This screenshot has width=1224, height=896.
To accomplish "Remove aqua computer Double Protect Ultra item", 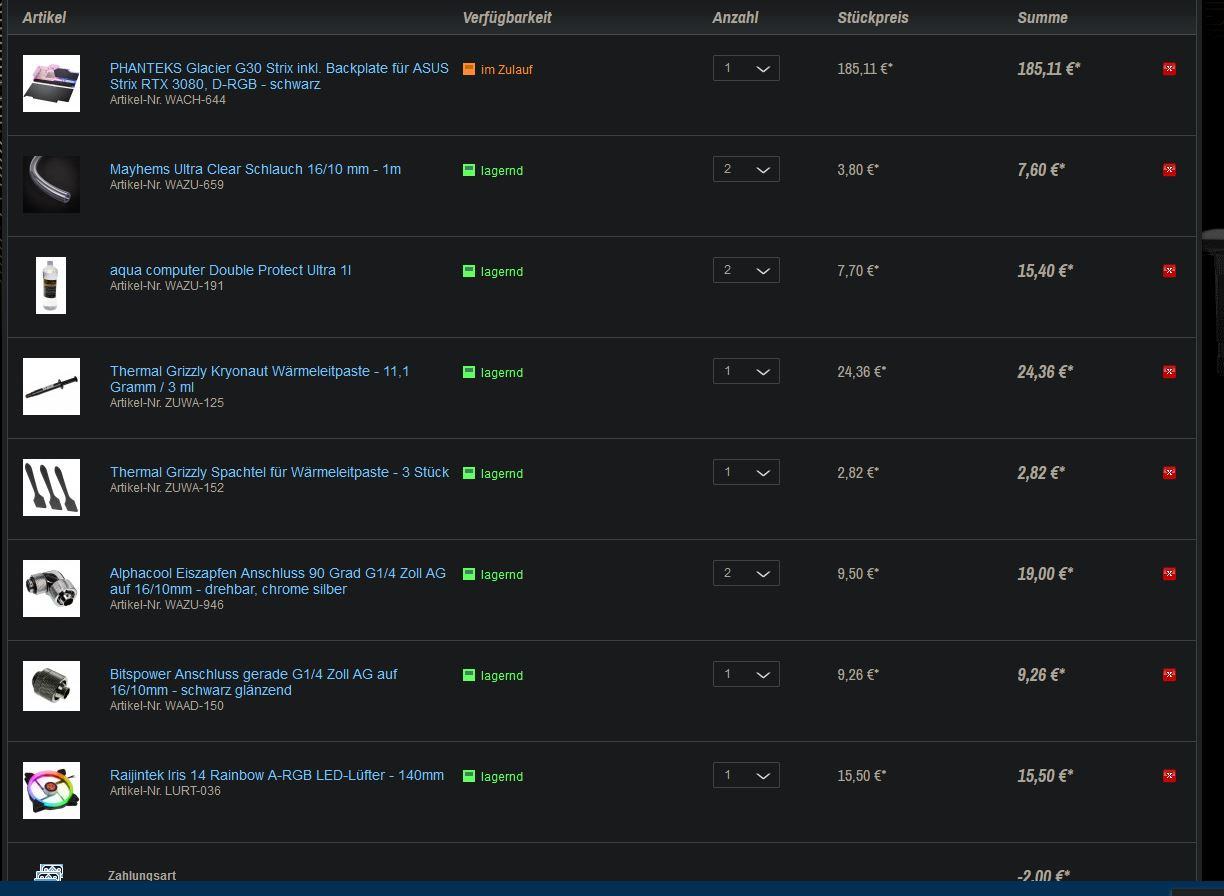I will coord(1169,271).
